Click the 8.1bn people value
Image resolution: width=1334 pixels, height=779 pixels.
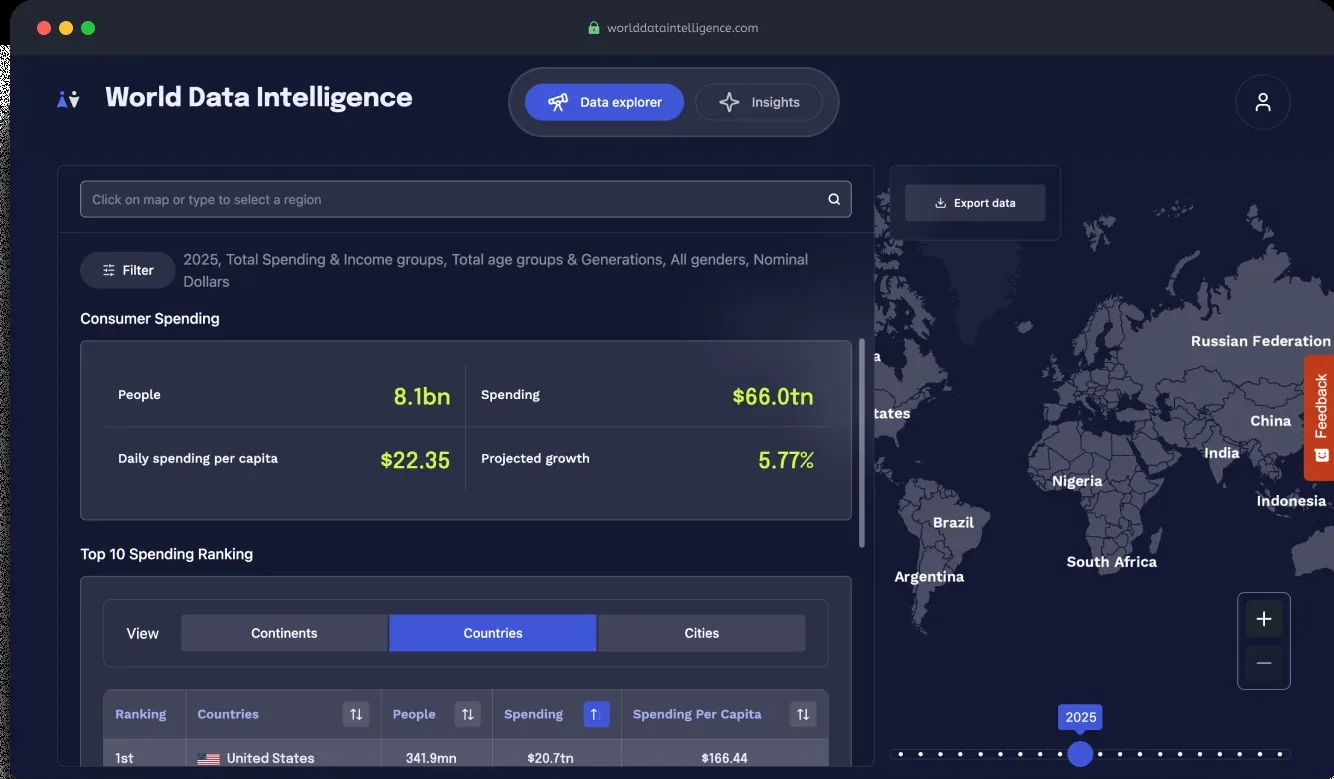tap(422, 396)
